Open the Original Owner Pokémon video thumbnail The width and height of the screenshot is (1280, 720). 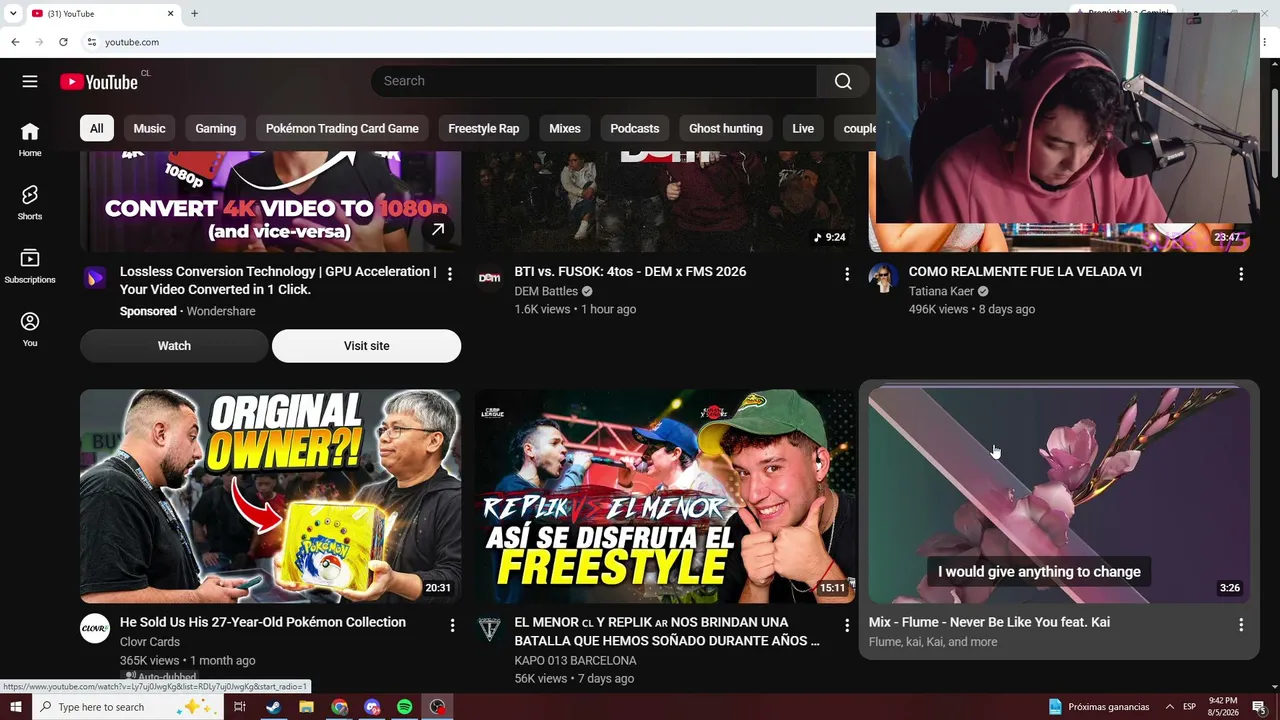(270, 496)
